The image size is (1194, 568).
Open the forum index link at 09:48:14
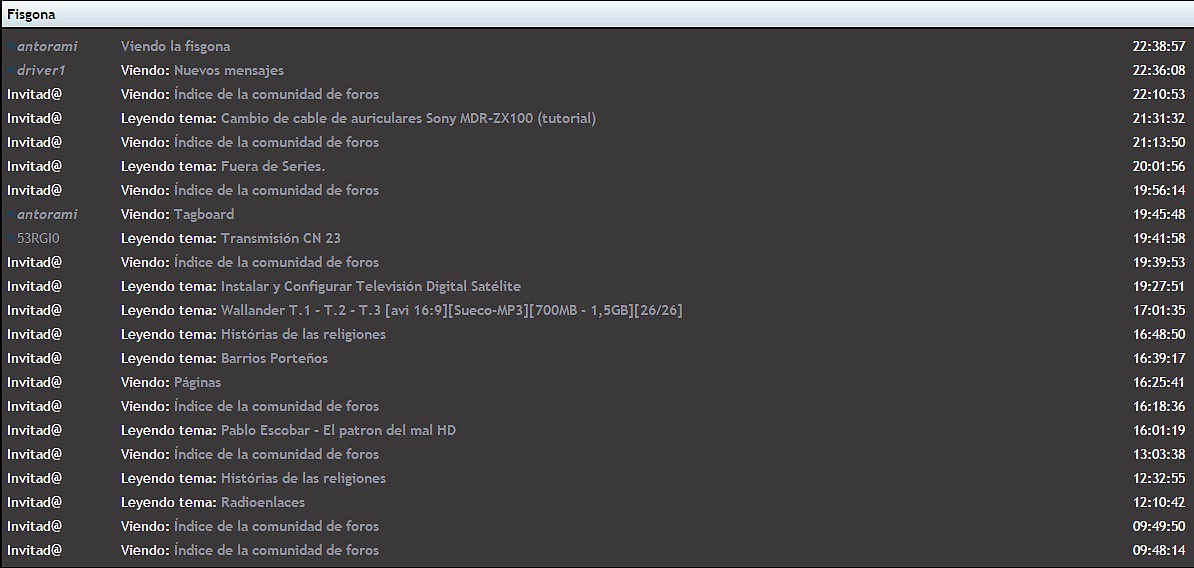[276, 550]
